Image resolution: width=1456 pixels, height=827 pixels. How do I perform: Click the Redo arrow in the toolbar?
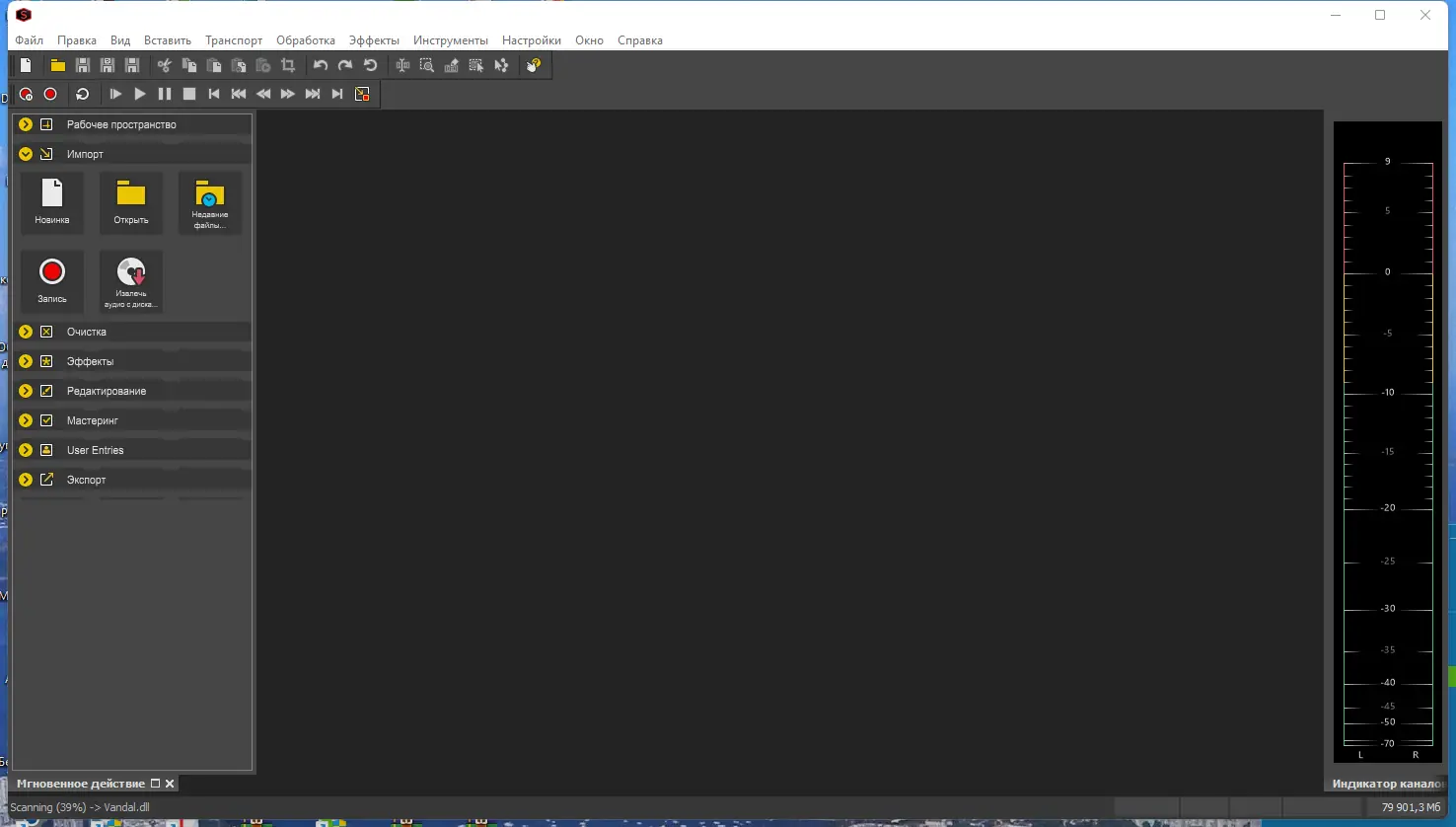(345, 65)
